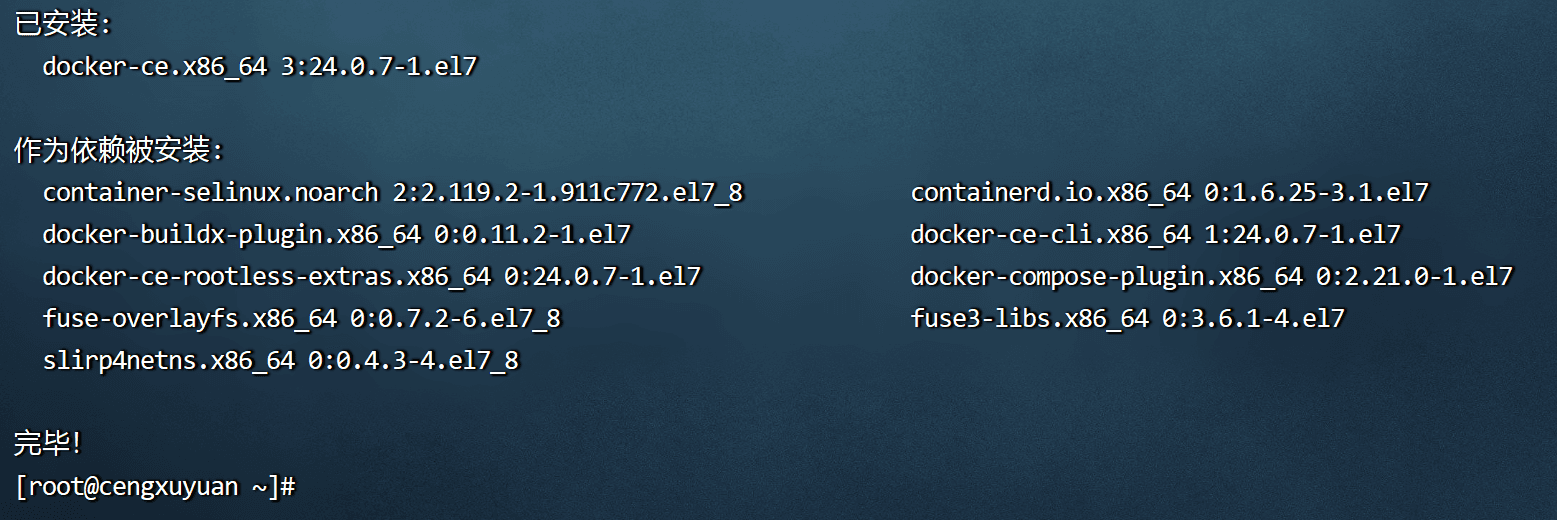Click the docker-buildx-plugin.x86_64 package name
The height and width of the screenshot is (520, 1557).
(231, 234)
